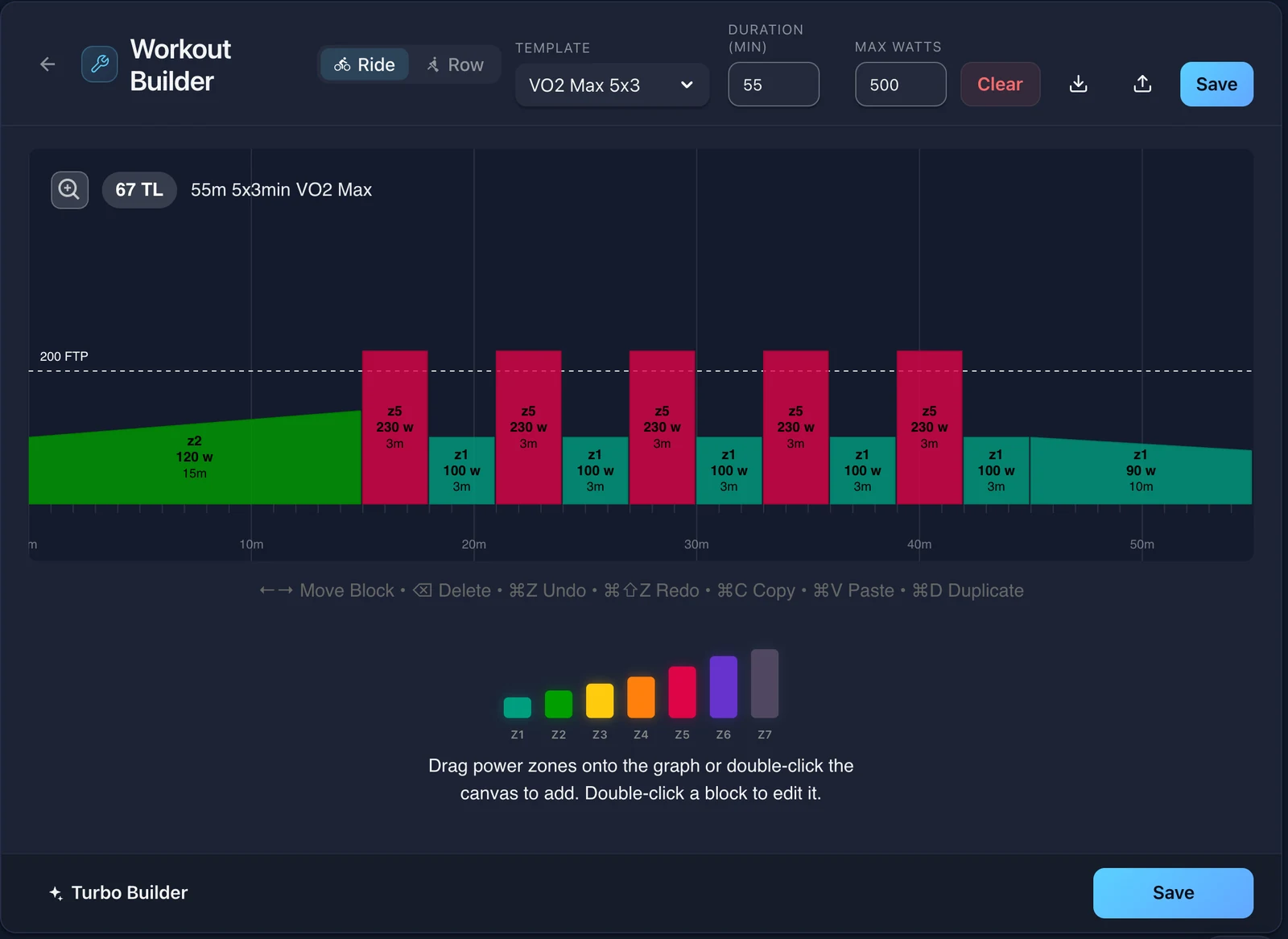1288x939 pixels.
Task: Select the Ride mode toggle
Action: pos(365,64)
